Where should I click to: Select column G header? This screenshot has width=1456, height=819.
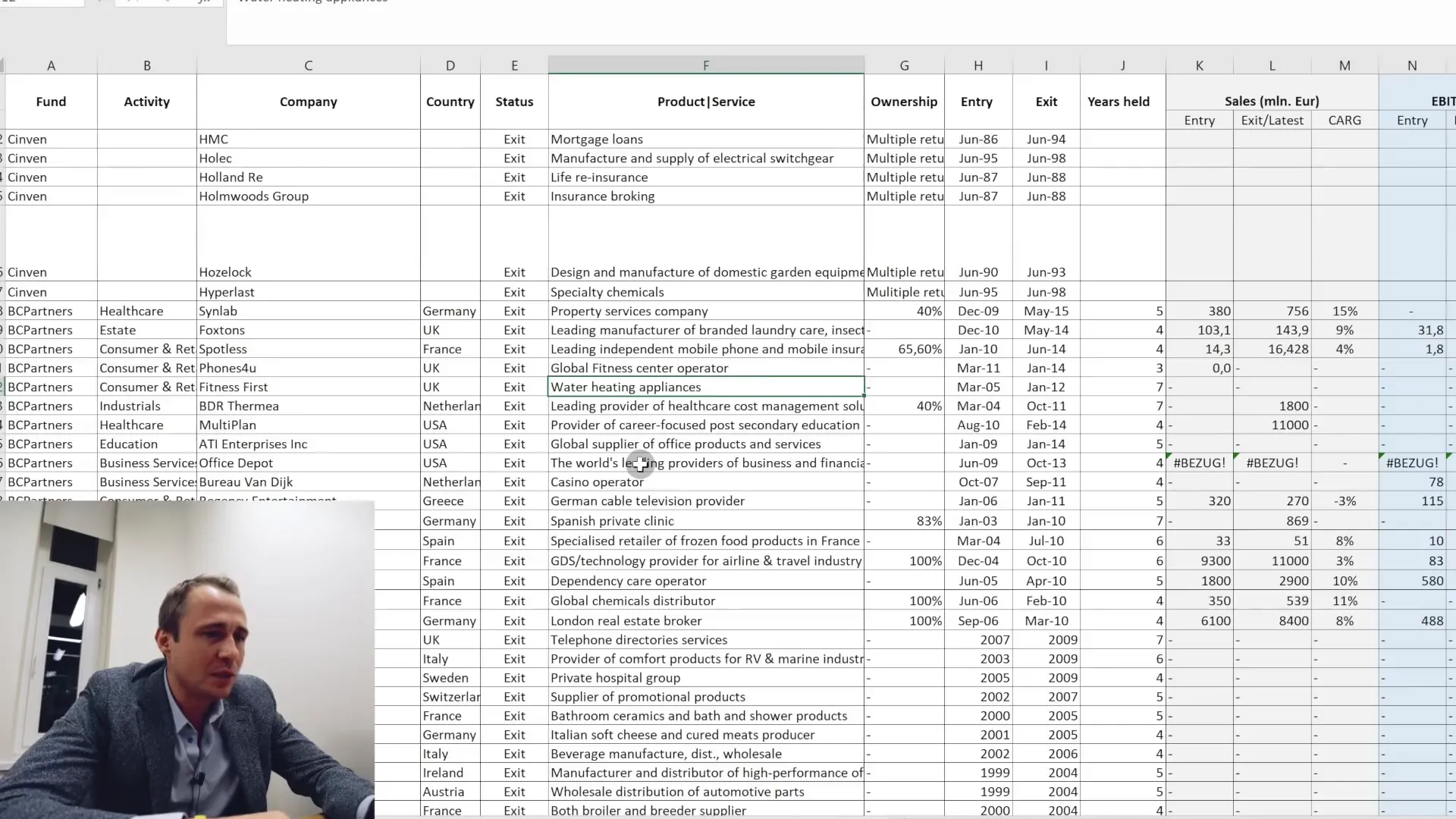click(904, 65)
